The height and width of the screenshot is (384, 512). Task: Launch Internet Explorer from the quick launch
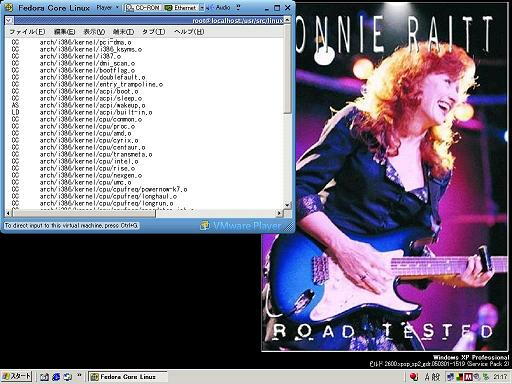[56, 377]
